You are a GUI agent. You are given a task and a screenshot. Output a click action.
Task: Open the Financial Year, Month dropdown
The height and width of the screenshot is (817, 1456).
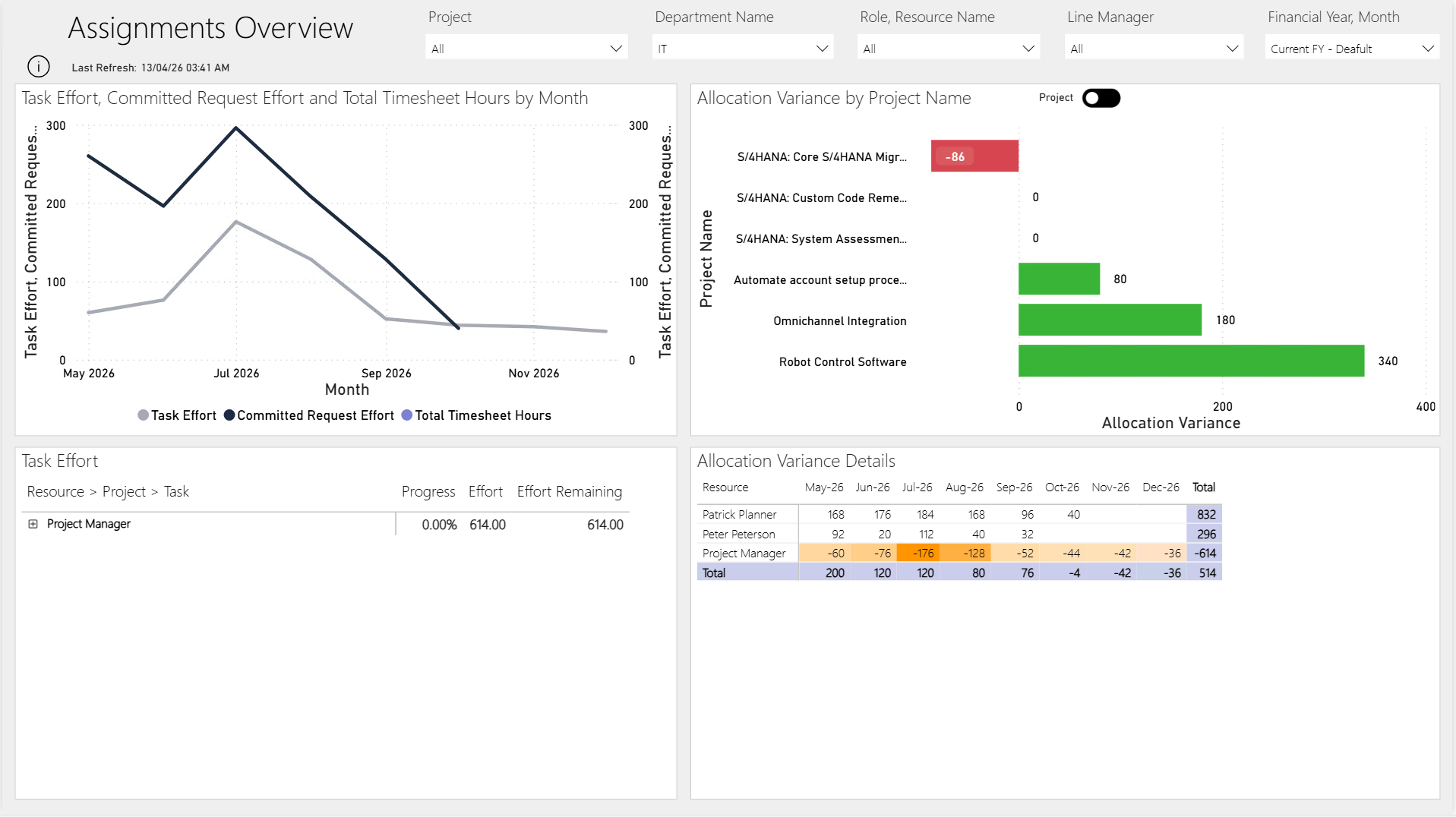tap(1351, 49)
